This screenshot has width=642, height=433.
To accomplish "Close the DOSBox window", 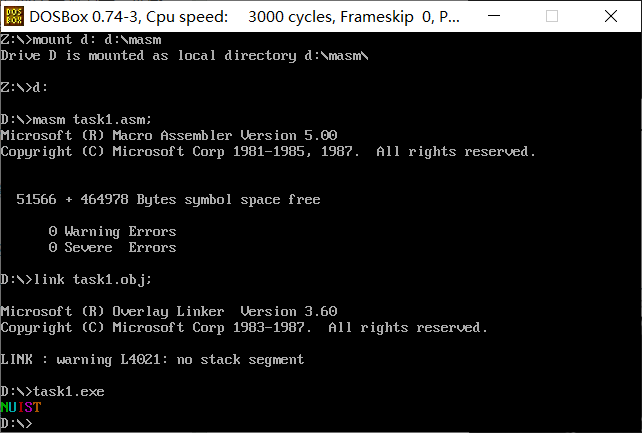I will [610, 16].
